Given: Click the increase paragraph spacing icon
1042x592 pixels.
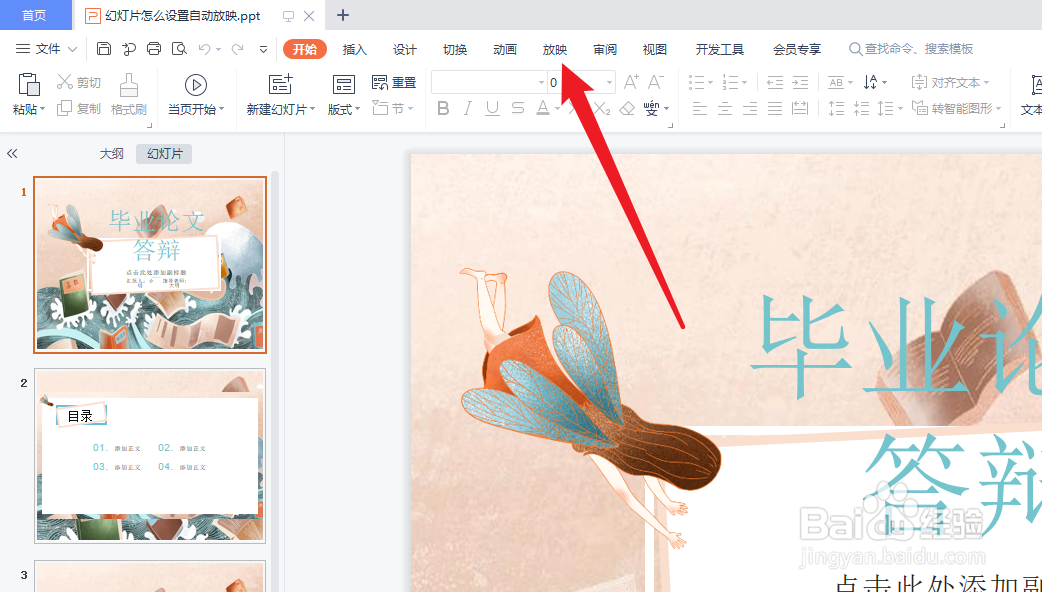Looking at the screenshot, I should [837, 108].
